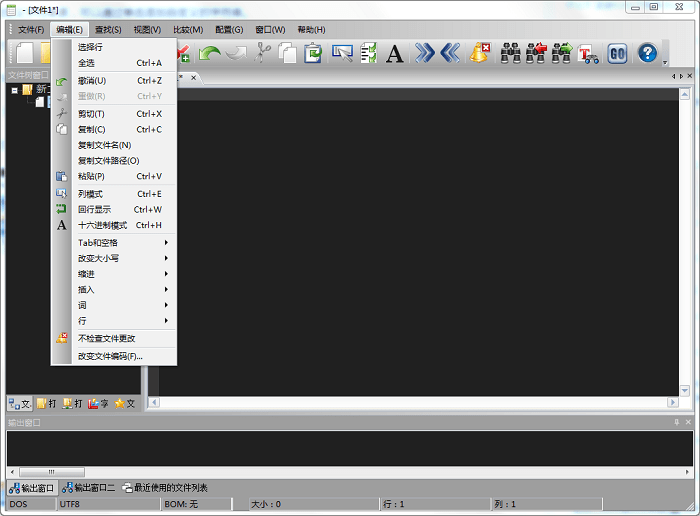Click the scissors cut icon in toolbar
700x516 pixels.
(x=262, y=53)
